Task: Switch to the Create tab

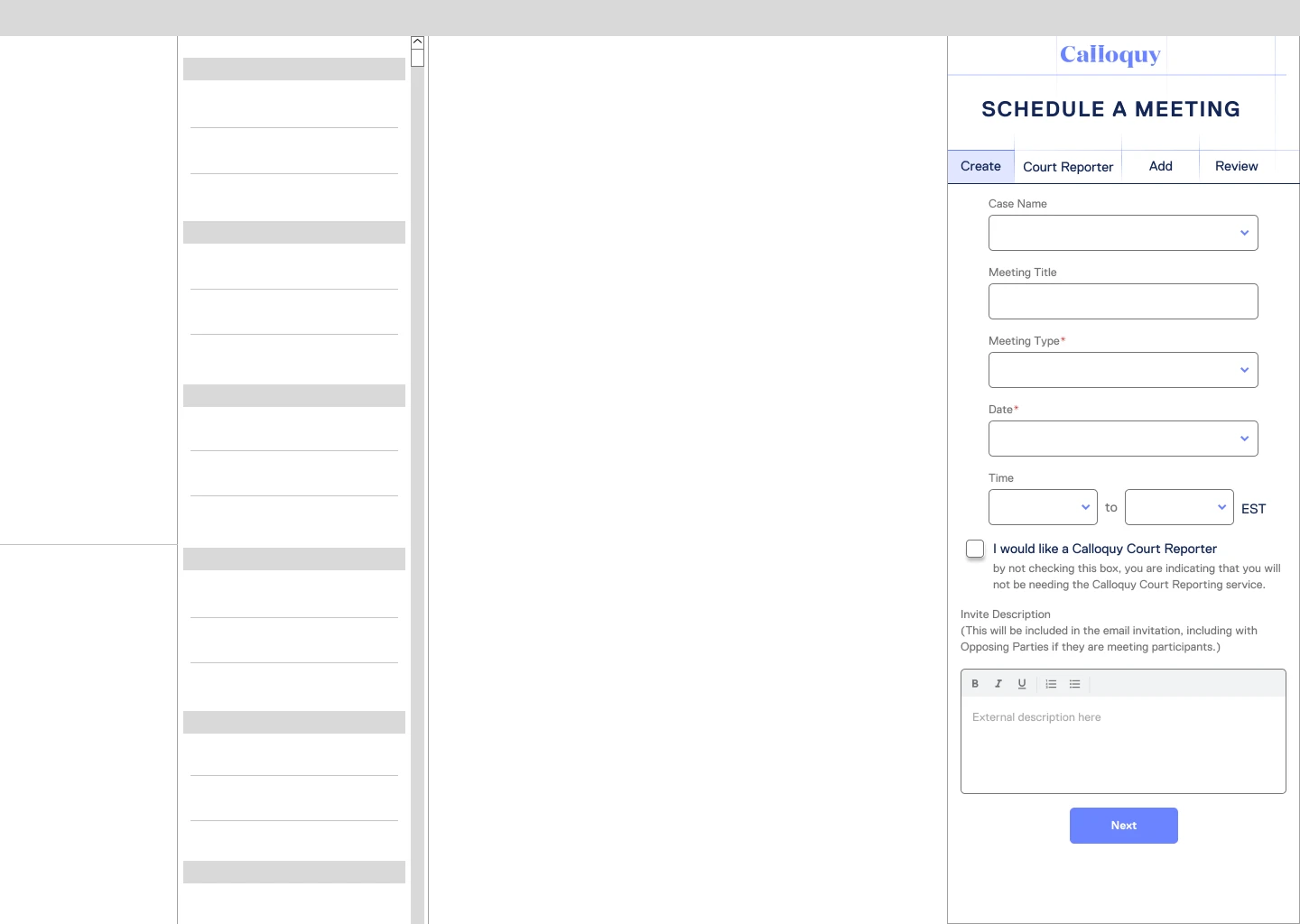Action: (980, 166)
